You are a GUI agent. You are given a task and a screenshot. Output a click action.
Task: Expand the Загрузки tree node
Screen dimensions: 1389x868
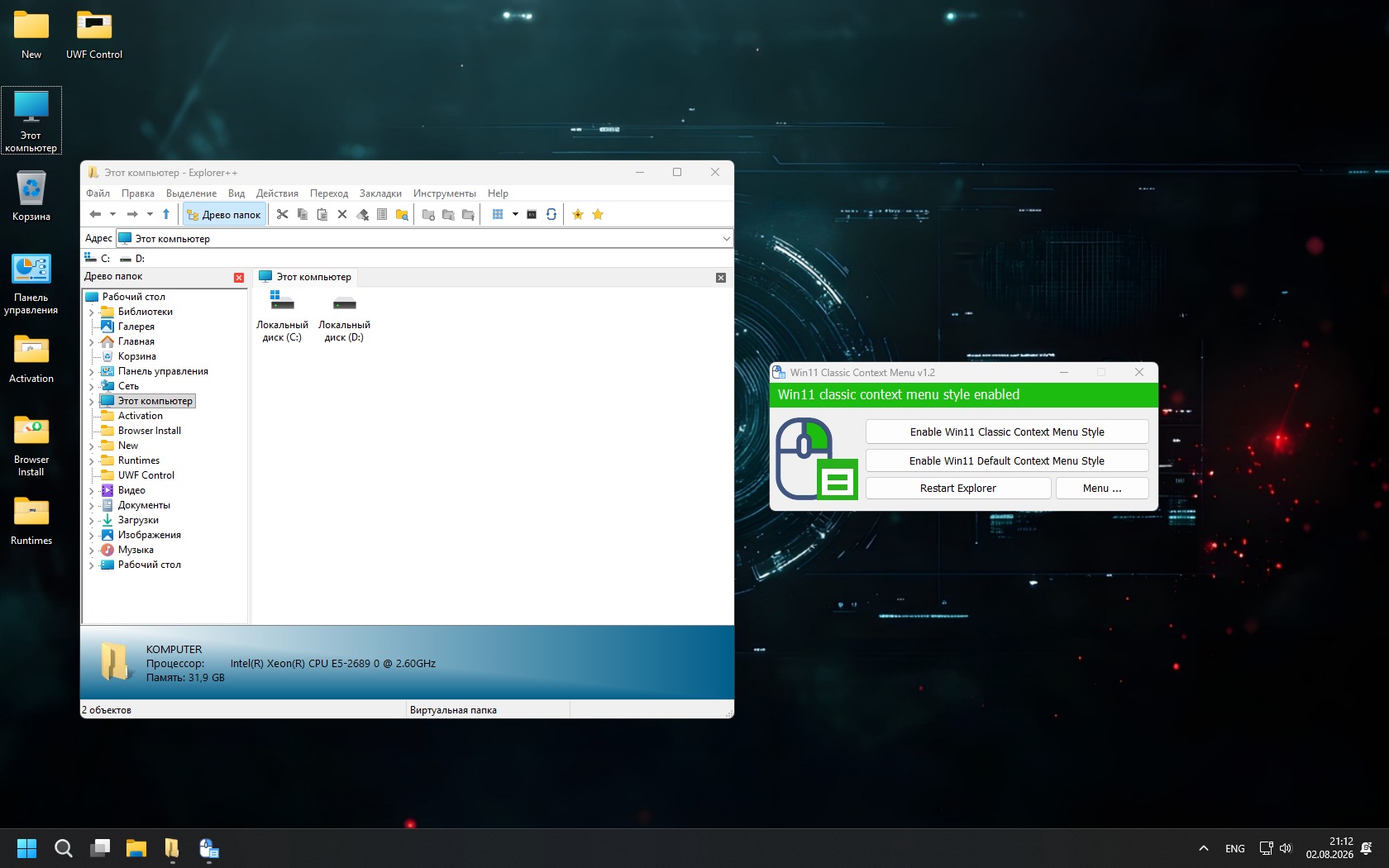pos(91,521)
